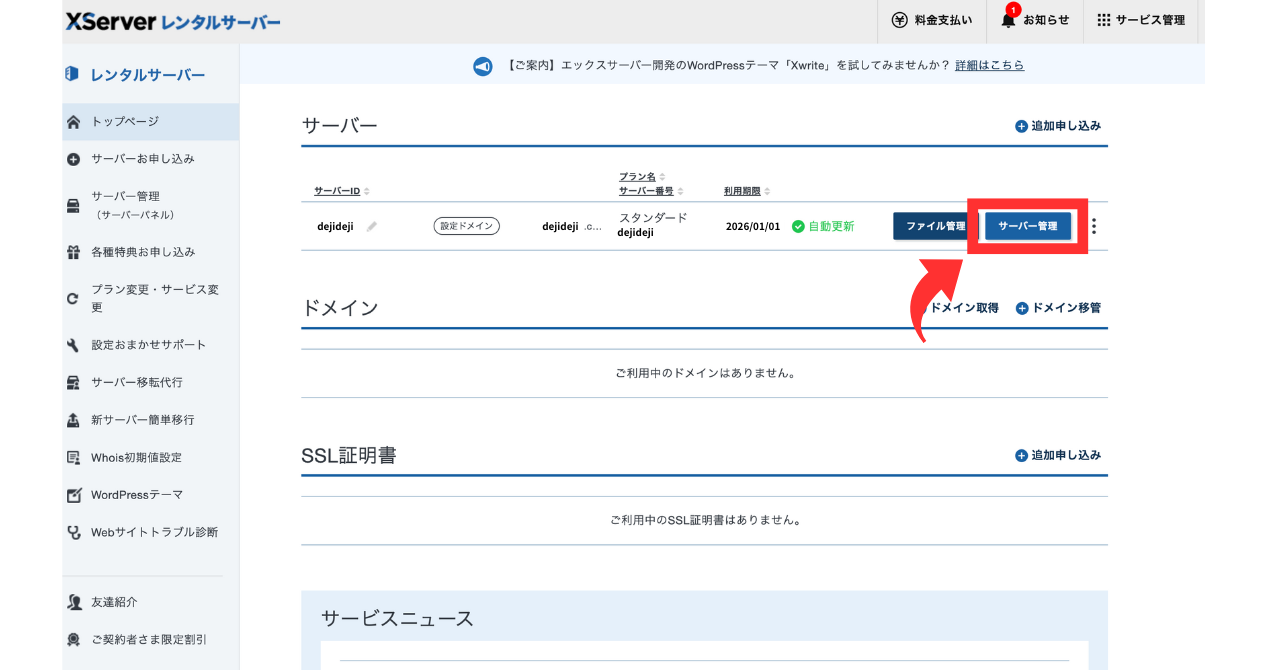Open the 詳細はこちら link in banner

click(x=989, y=65)
